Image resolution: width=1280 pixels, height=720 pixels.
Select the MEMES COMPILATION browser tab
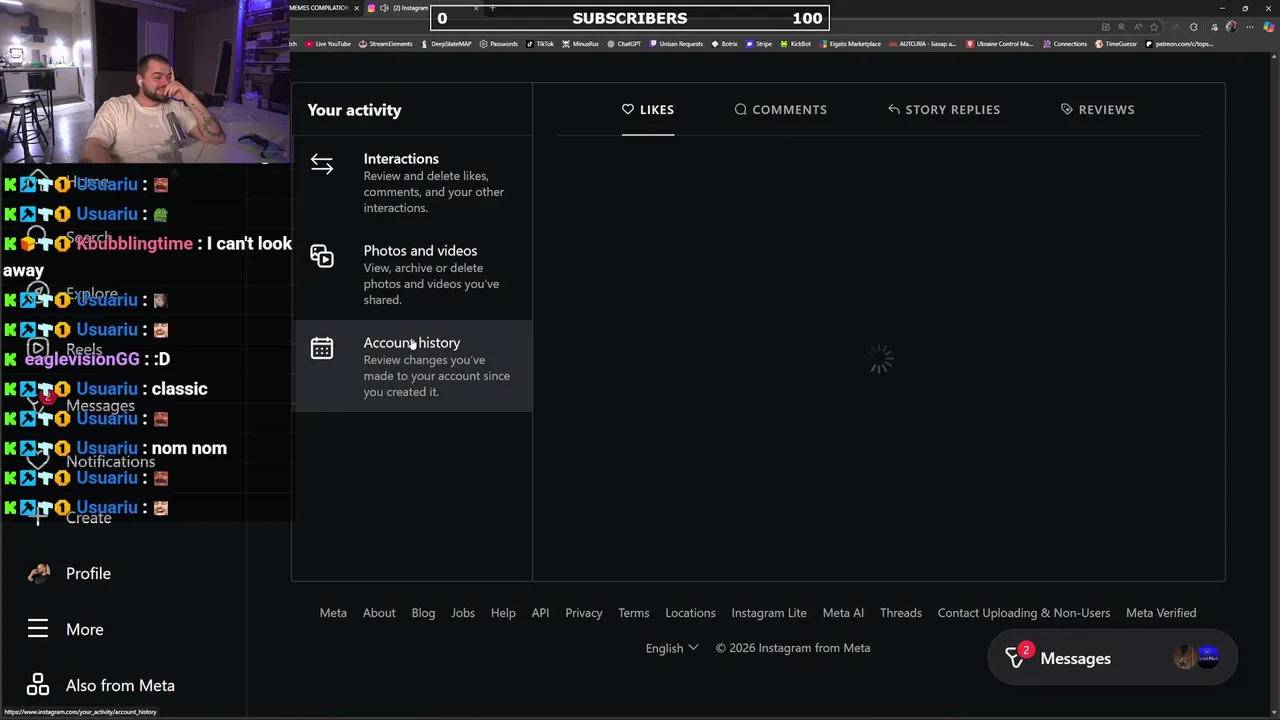(x=324, y=8)
